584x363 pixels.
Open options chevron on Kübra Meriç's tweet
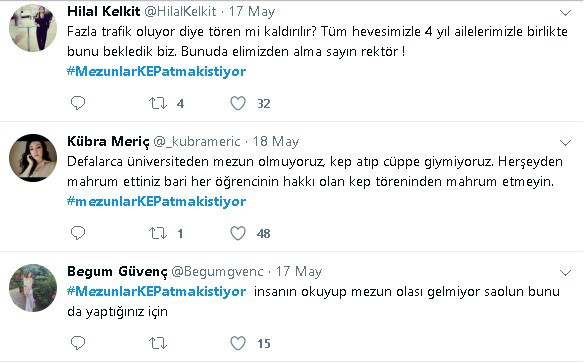[565, 143]
